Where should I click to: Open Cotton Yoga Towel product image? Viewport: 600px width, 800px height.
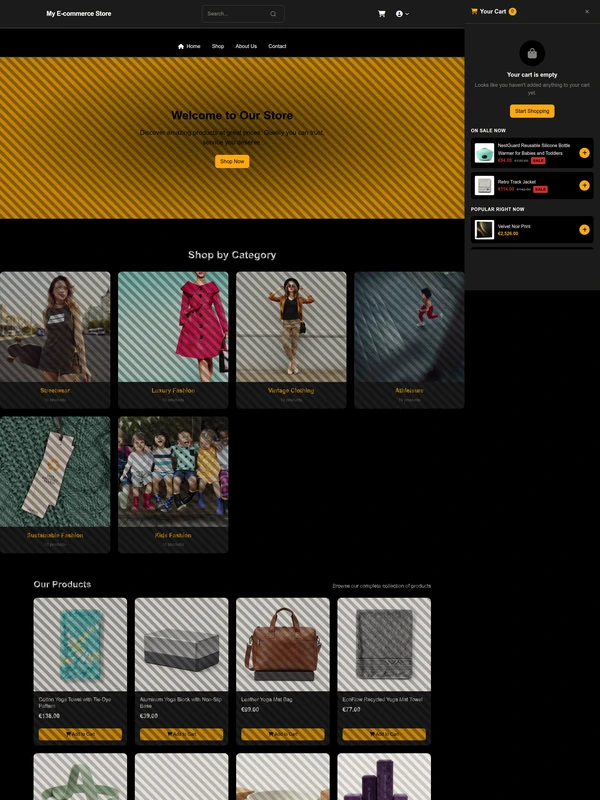[80, 645]
